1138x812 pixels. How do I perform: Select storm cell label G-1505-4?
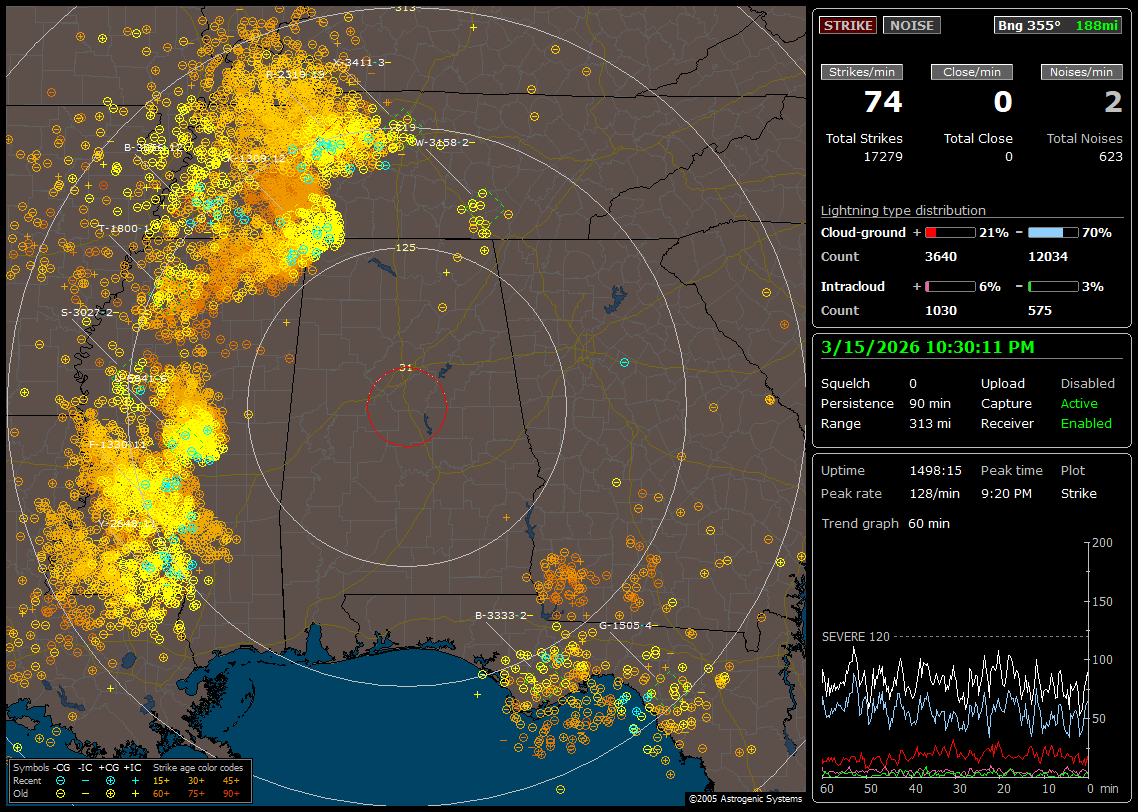626,625
